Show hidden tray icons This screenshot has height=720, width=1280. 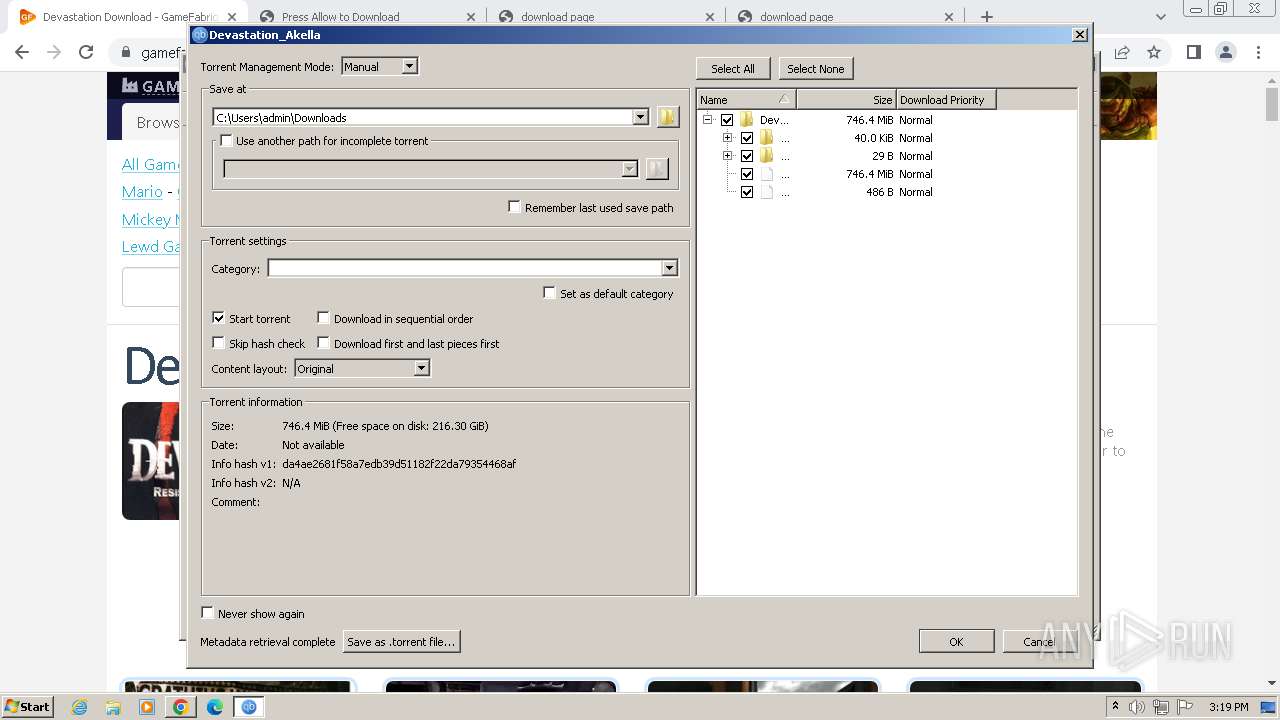point(1115,706)
